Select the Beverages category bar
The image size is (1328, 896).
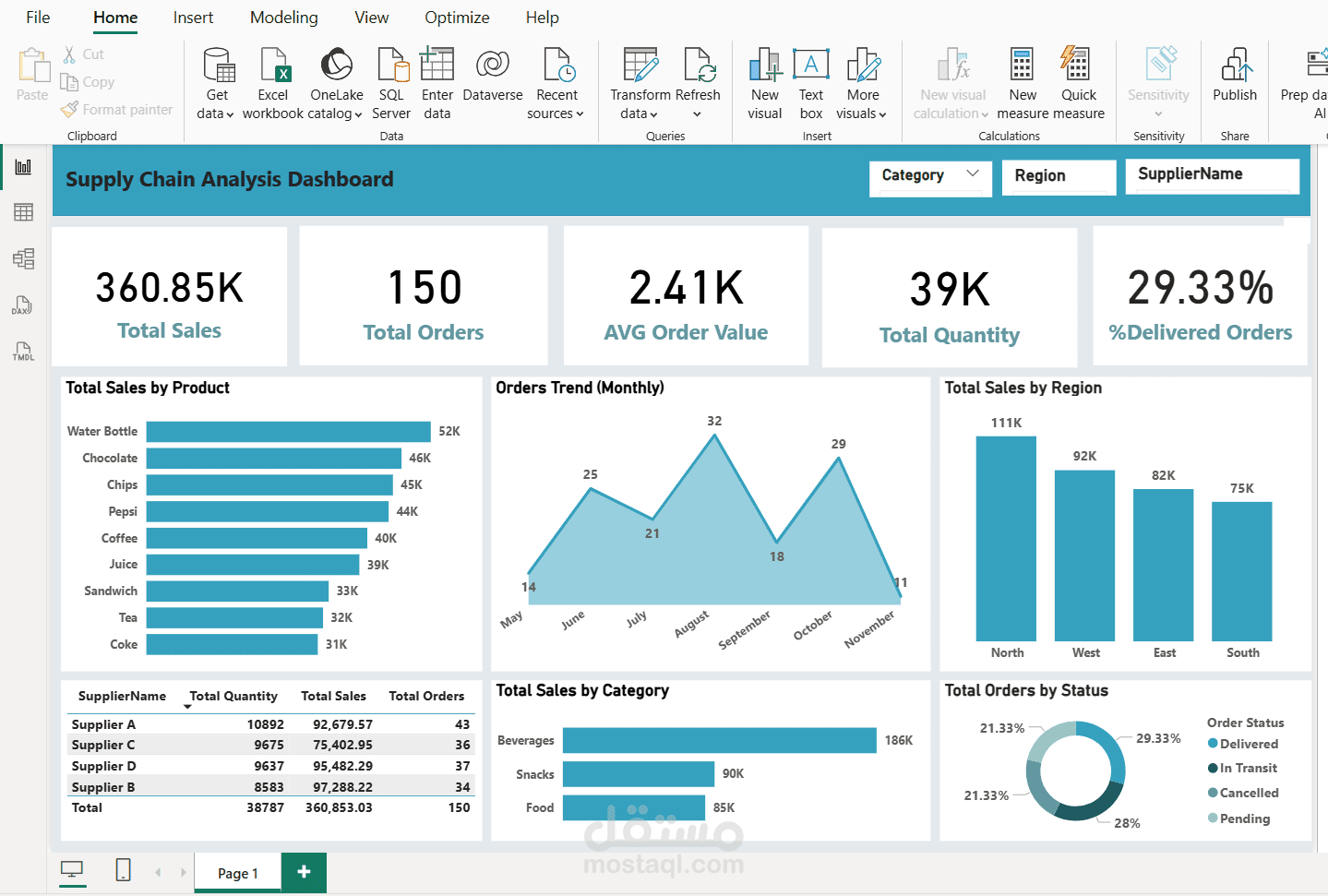click(719, 740)
